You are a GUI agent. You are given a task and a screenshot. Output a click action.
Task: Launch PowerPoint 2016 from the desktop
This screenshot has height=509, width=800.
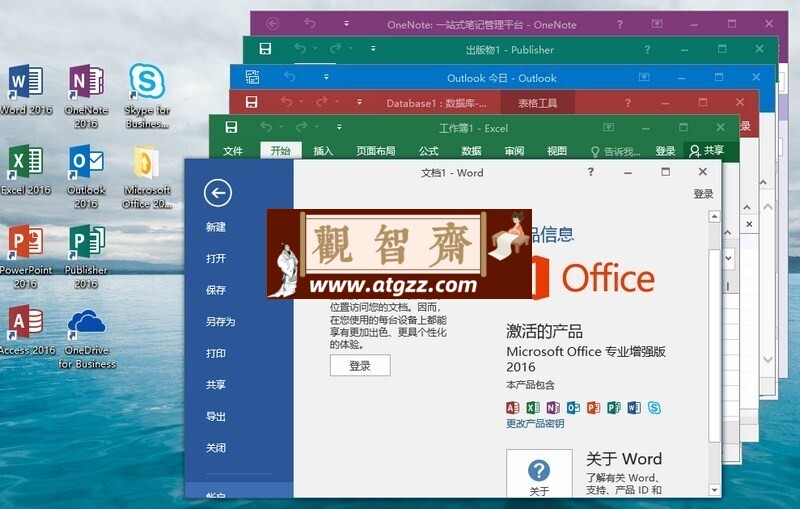(x=26, y=257)
